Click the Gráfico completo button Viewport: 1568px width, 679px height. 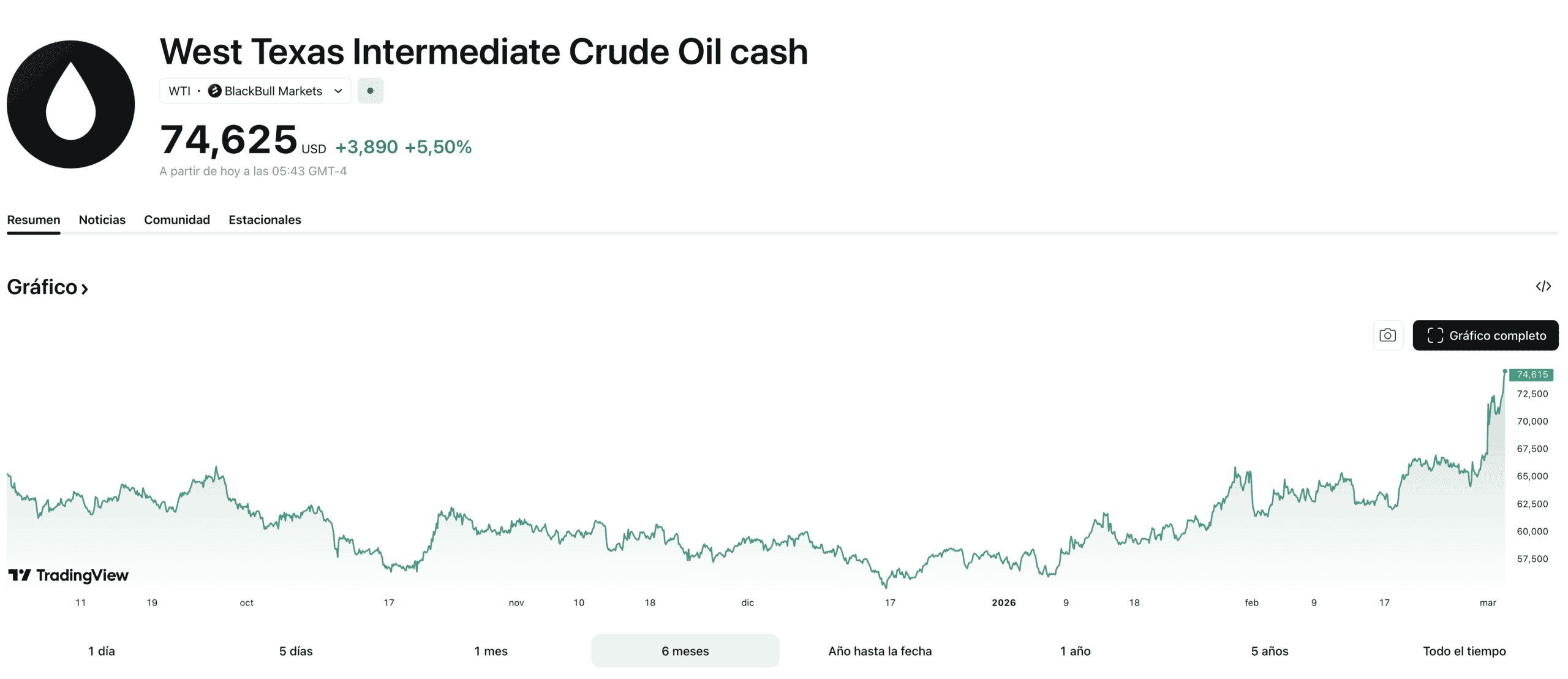click(x=1485, y=335)
